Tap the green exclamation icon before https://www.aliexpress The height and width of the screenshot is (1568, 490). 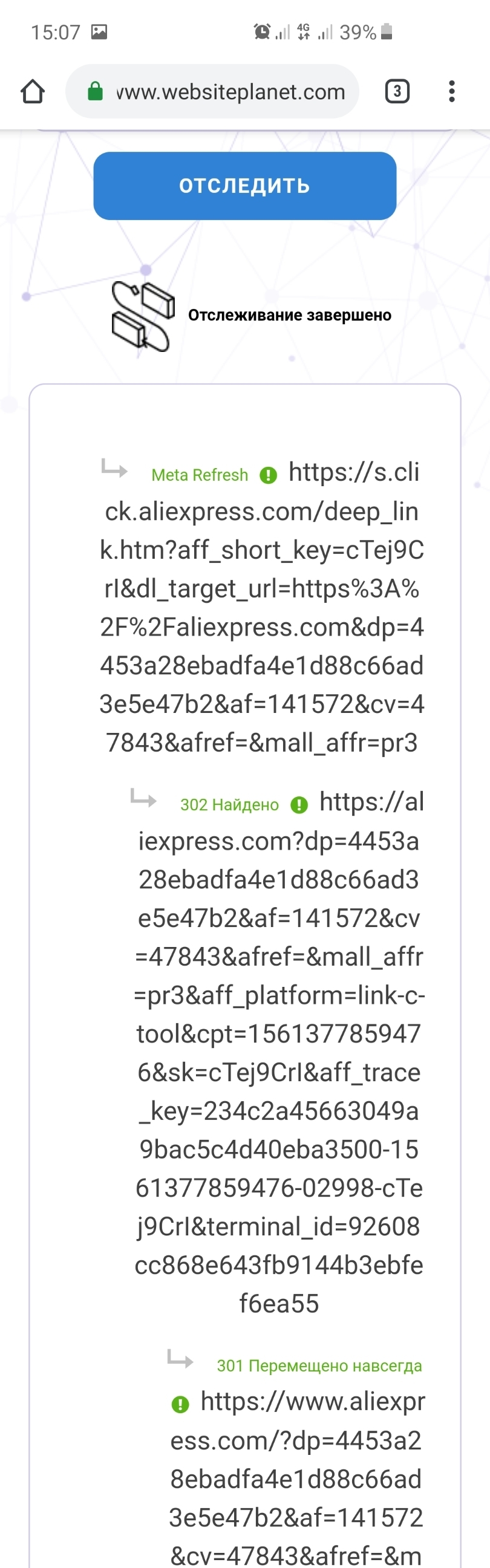(180, 1404)
